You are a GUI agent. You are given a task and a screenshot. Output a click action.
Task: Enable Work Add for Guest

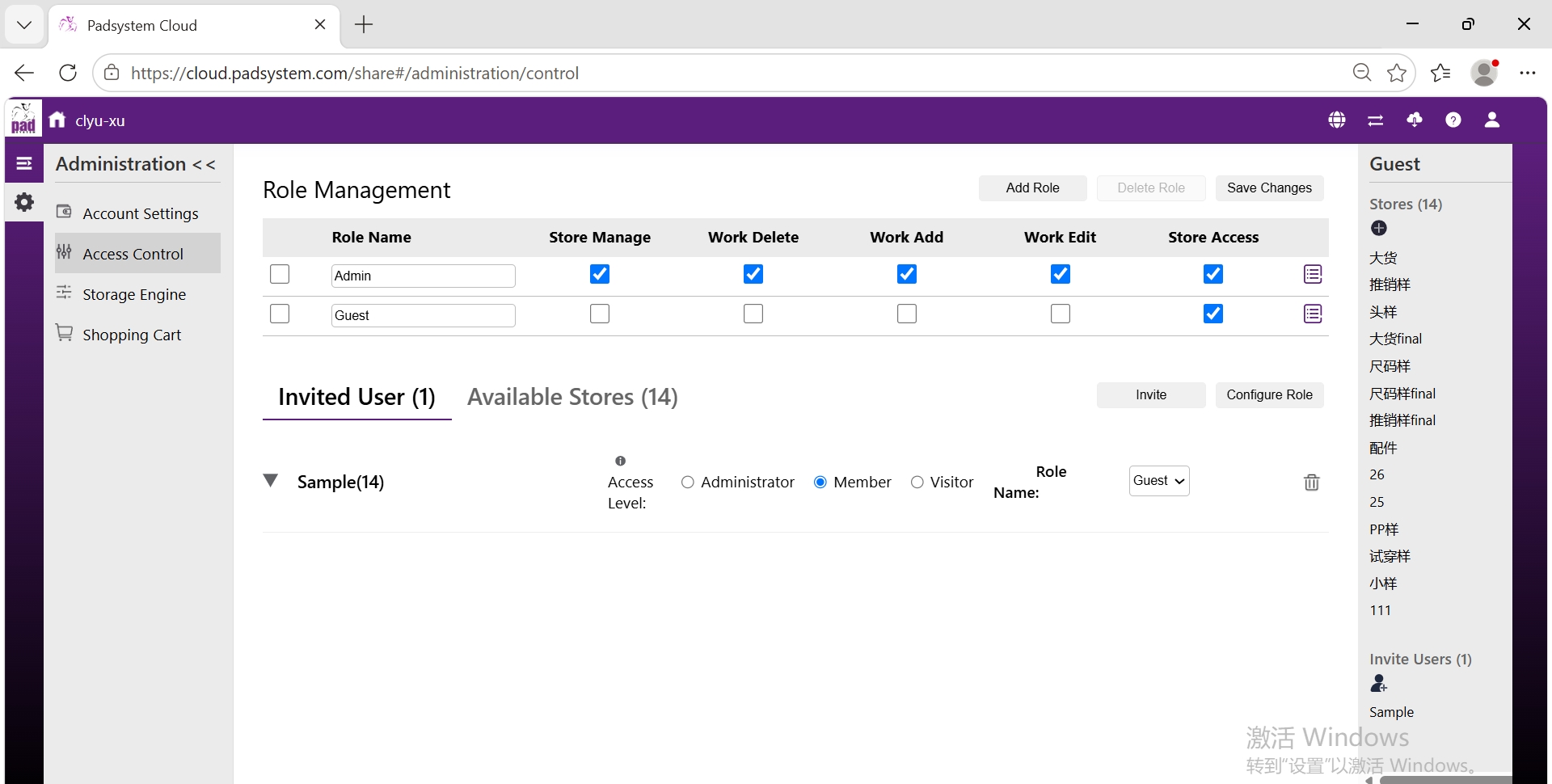(907, 314)
